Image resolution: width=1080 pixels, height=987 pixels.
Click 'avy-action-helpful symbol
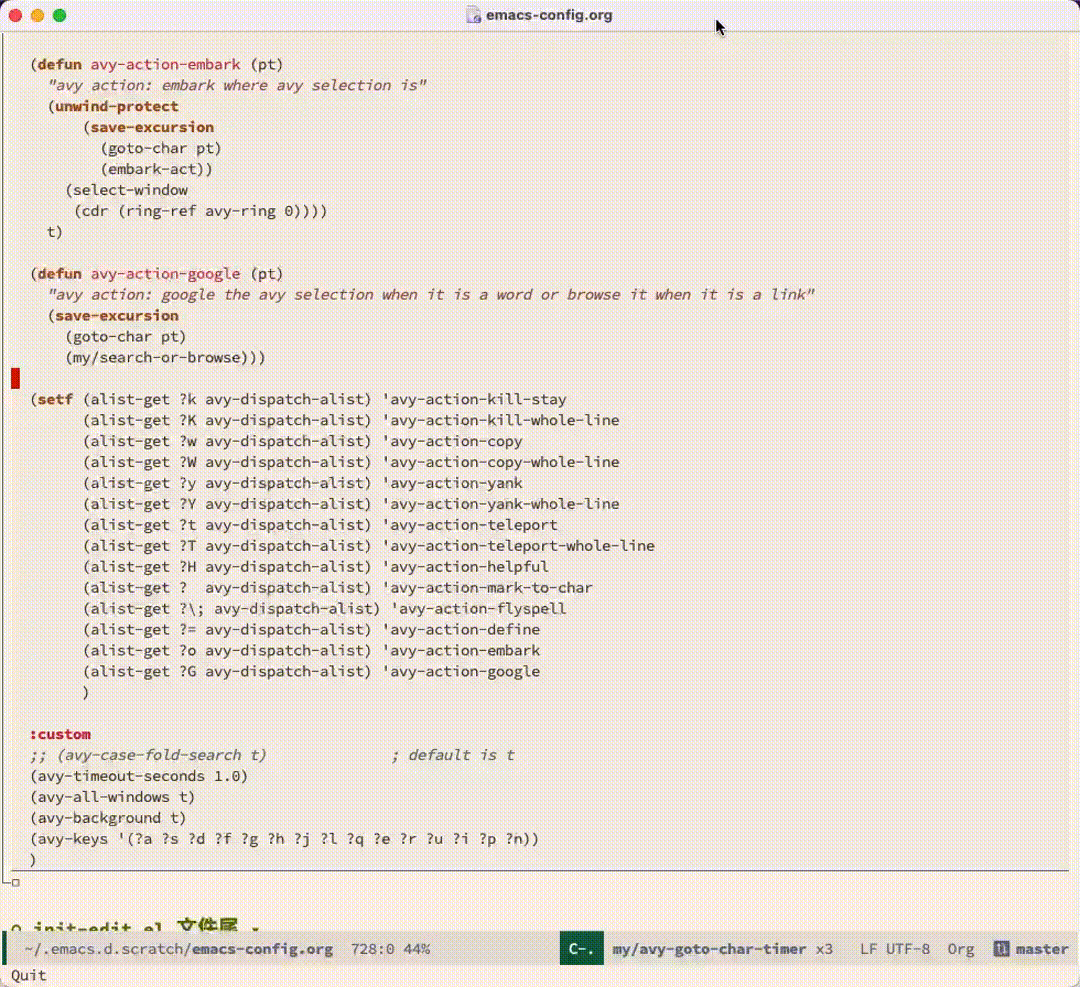(466, 567)
